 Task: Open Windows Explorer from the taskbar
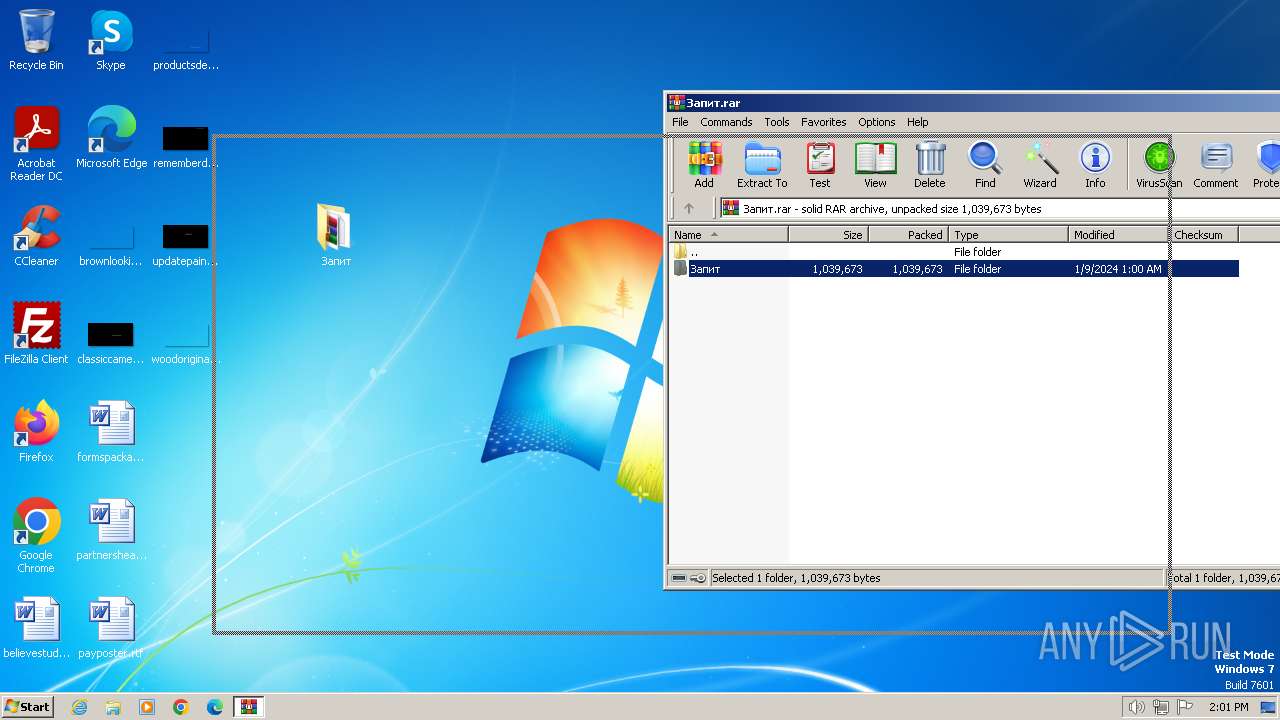tap(113, 707)
